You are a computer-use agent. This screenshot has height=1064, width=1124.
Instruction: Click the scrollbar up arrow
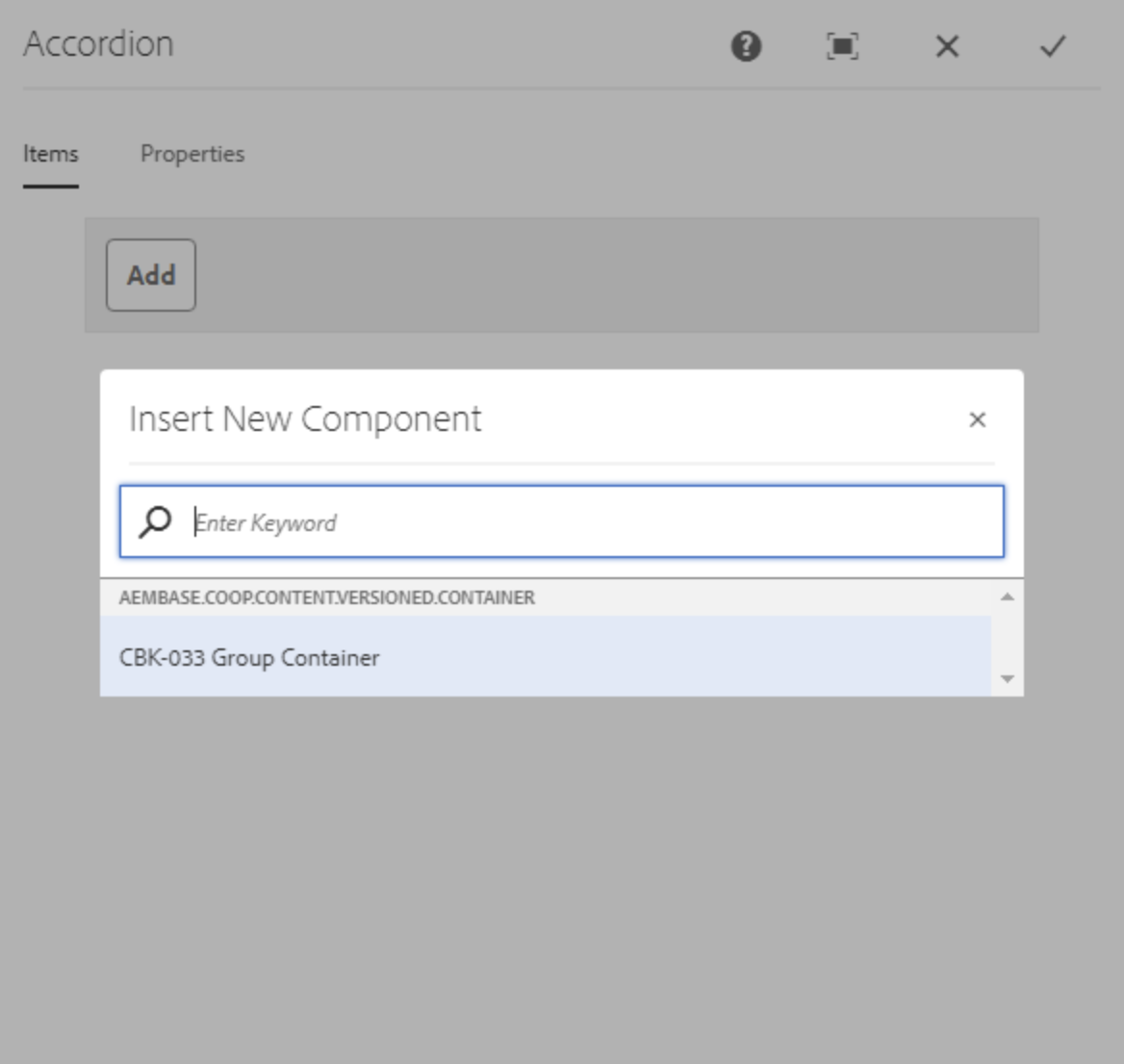[x=1006, y=595]
